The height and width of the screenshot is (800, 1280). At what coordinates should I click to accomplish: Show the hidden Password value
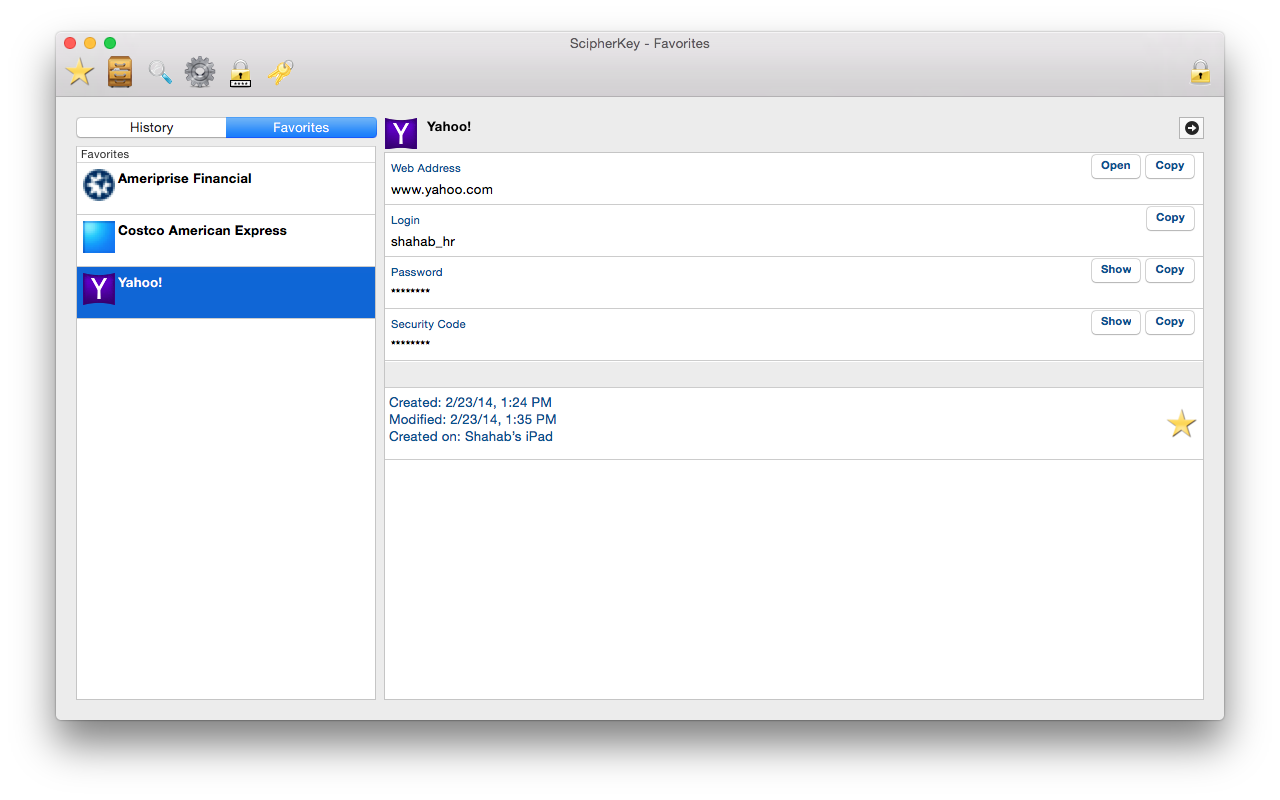tap(1115, 270)
